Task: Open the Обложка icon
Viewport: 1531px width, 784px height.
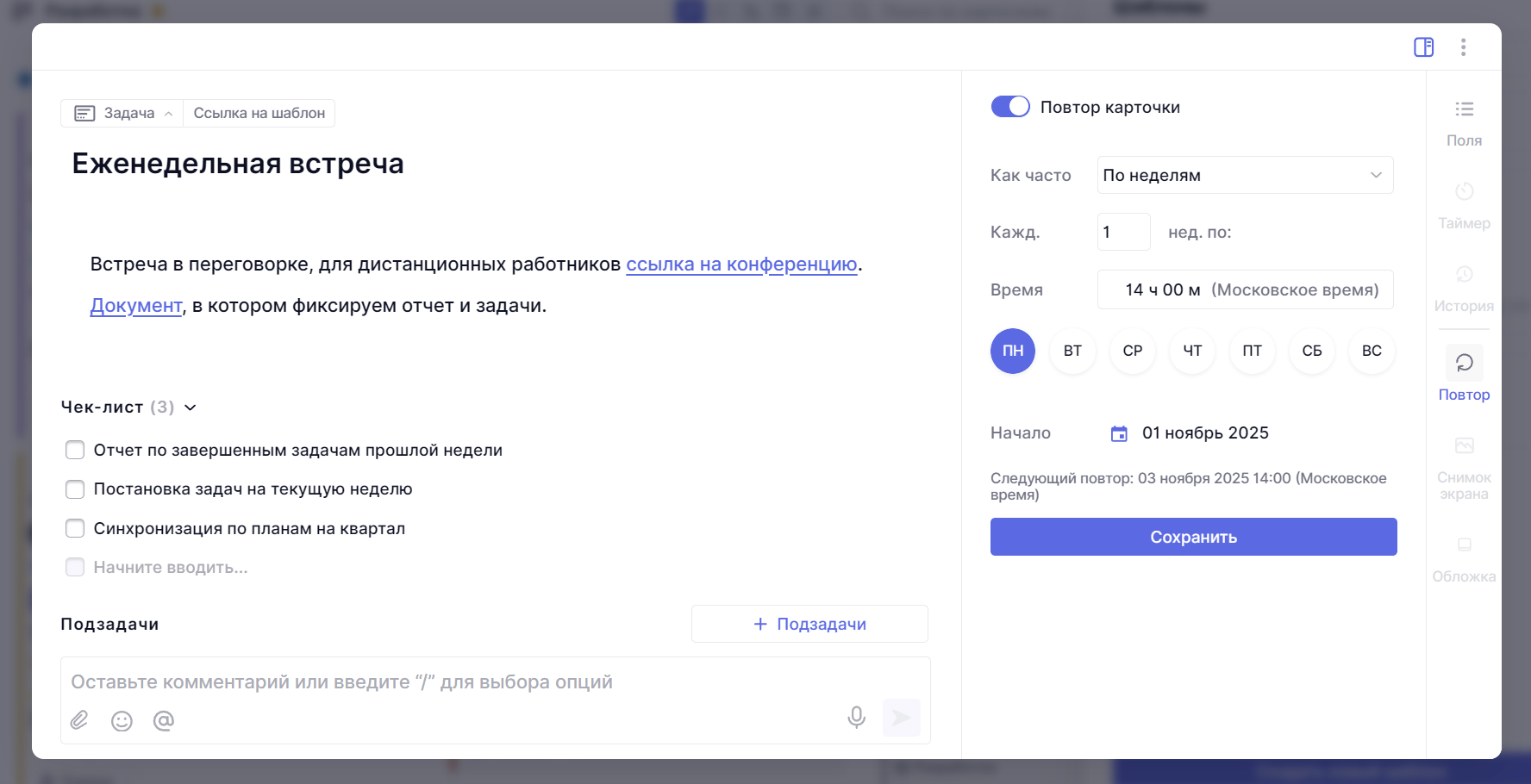Action: point(1464,544)
